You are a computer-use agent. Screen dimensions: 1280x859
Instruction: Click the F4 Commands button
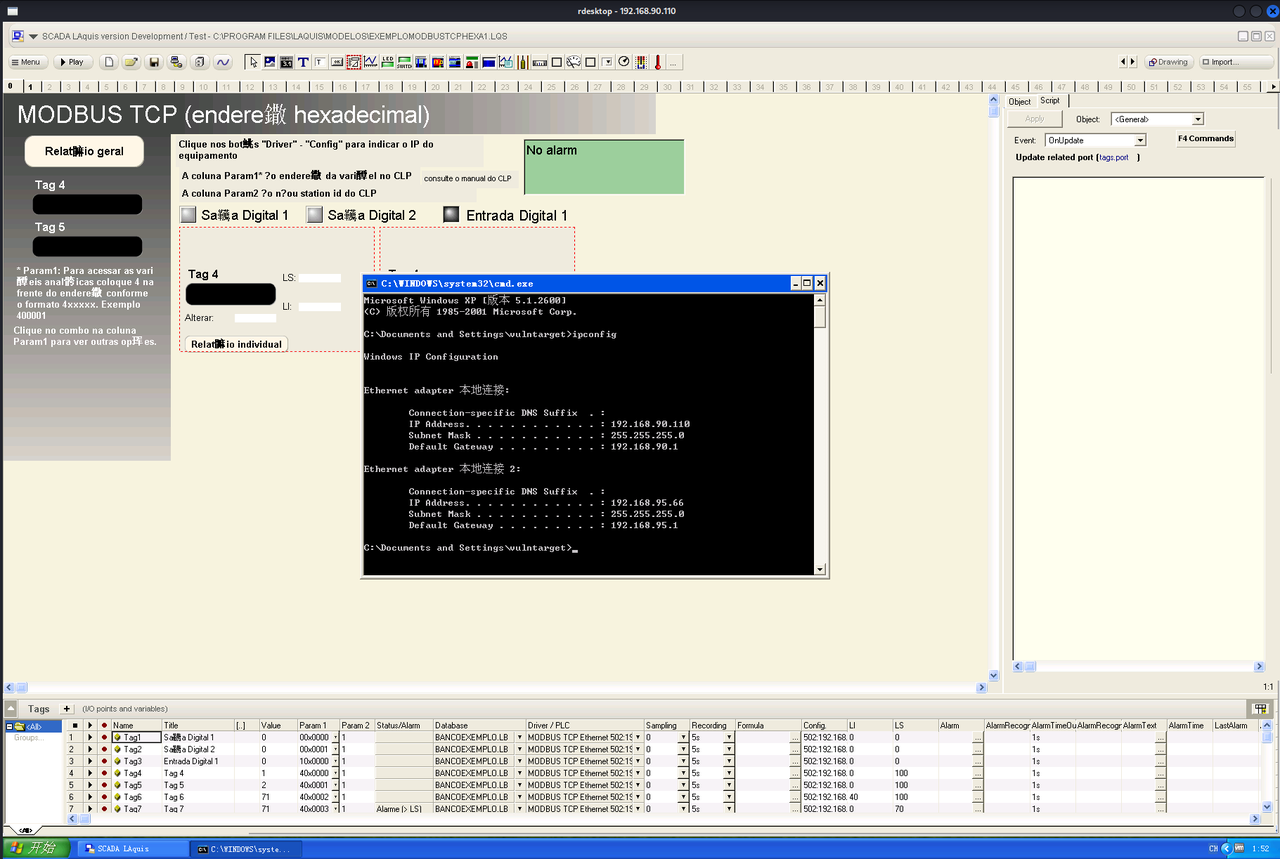tap(1205, 139)
